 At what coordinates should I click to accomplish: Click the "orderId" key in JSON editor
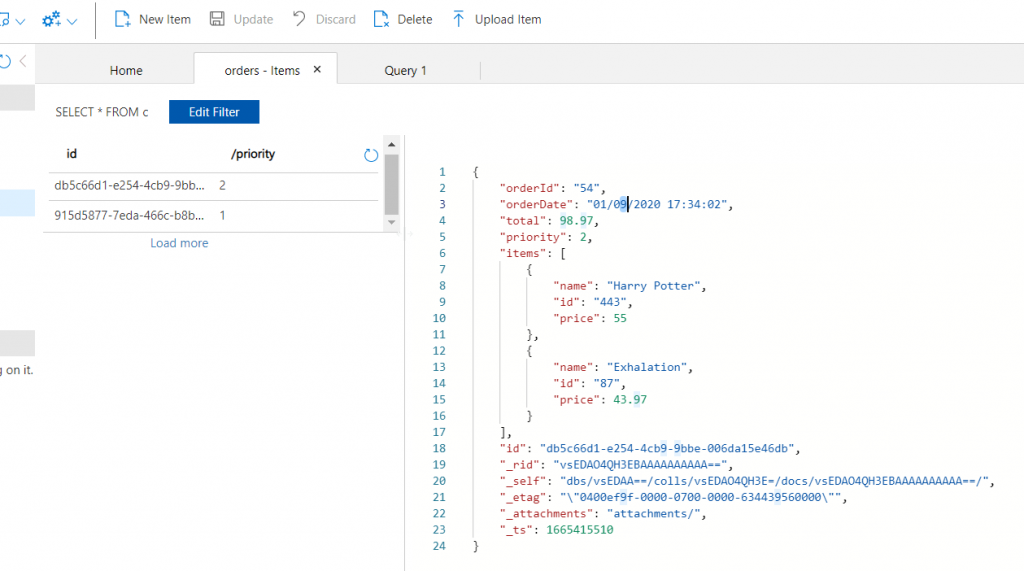click(x=530, y=188)
